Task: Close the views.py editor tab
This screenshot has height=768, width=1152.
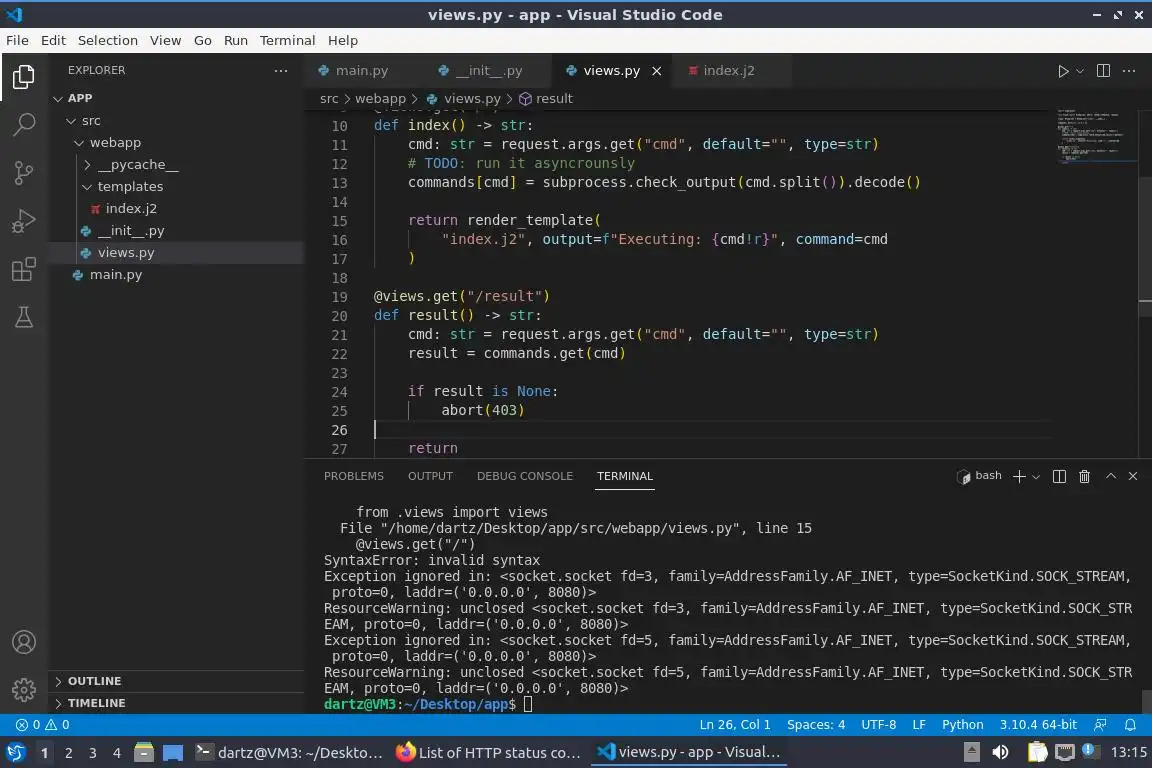Action: coord(656,71)
